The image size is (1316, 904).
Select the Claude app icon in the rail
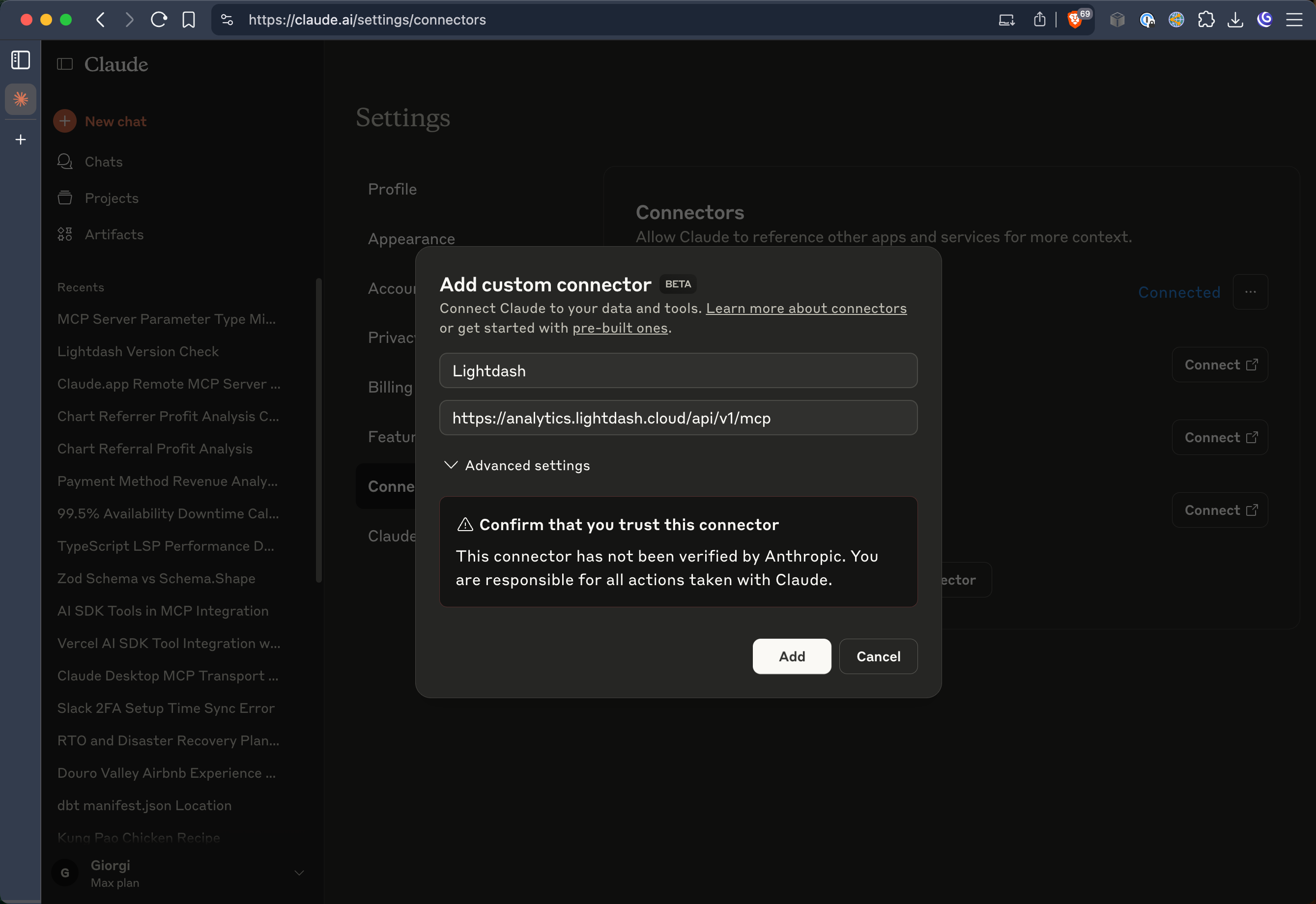coord(20,99)
